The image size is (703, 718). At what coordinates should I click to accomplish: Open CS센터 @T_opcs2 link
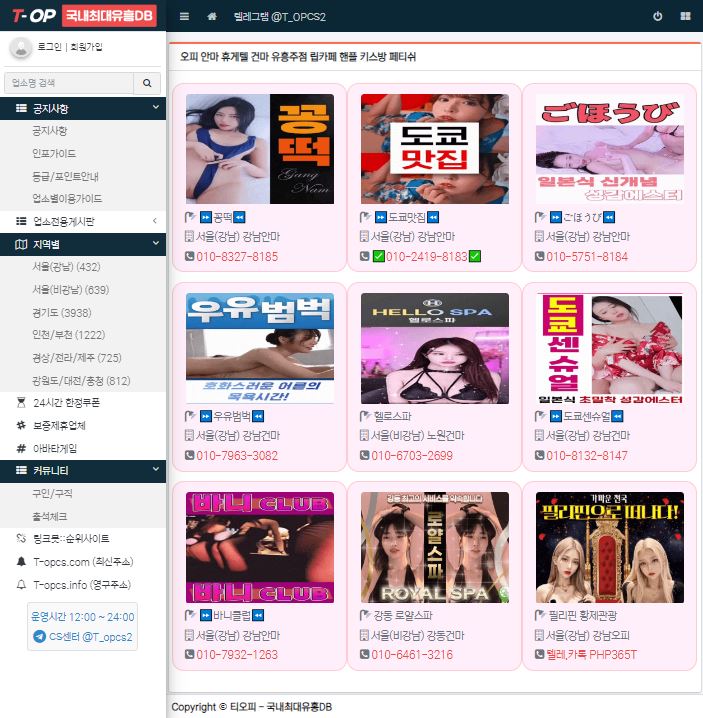[x=90, y=637]
